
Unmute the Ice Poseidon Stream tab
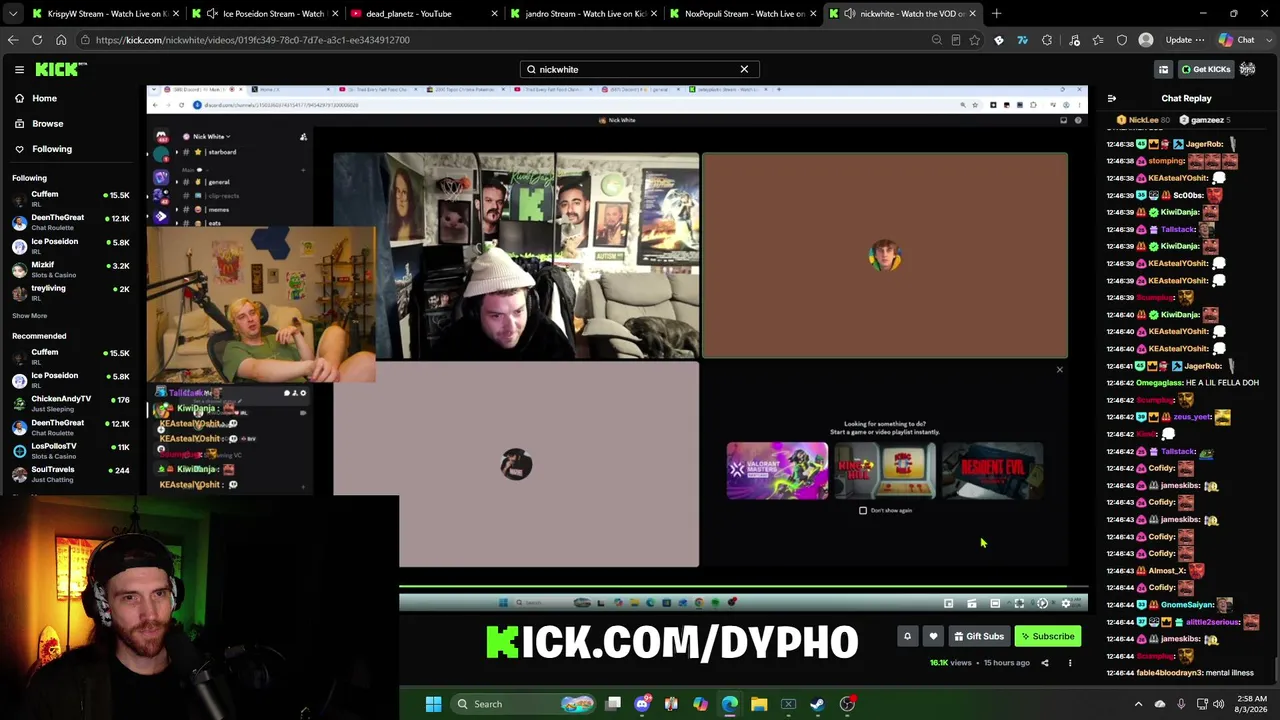[x=212, y=14]
